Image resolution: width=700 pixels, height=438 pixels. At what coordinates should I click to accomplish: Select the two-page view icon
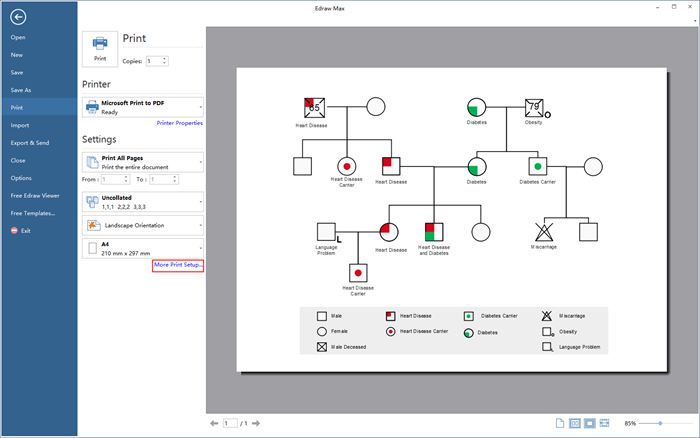point(575,424)
